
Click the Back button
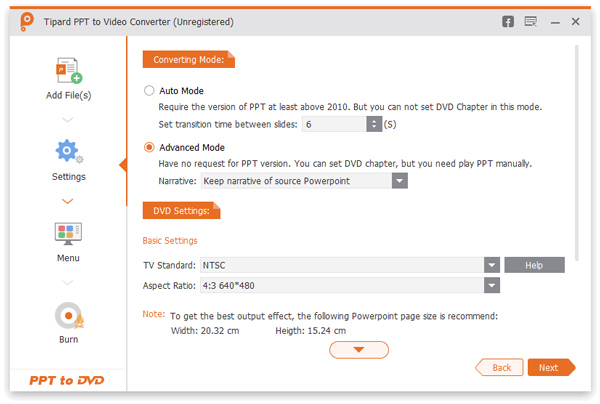499,368
